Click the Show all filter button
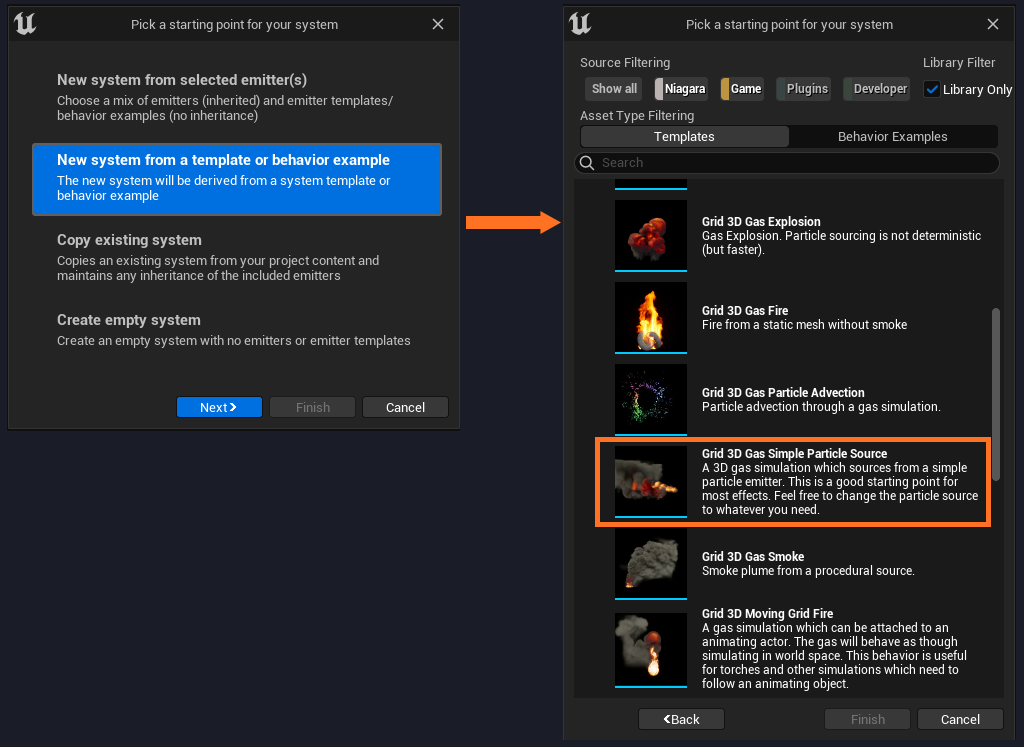 pos(613,89)
